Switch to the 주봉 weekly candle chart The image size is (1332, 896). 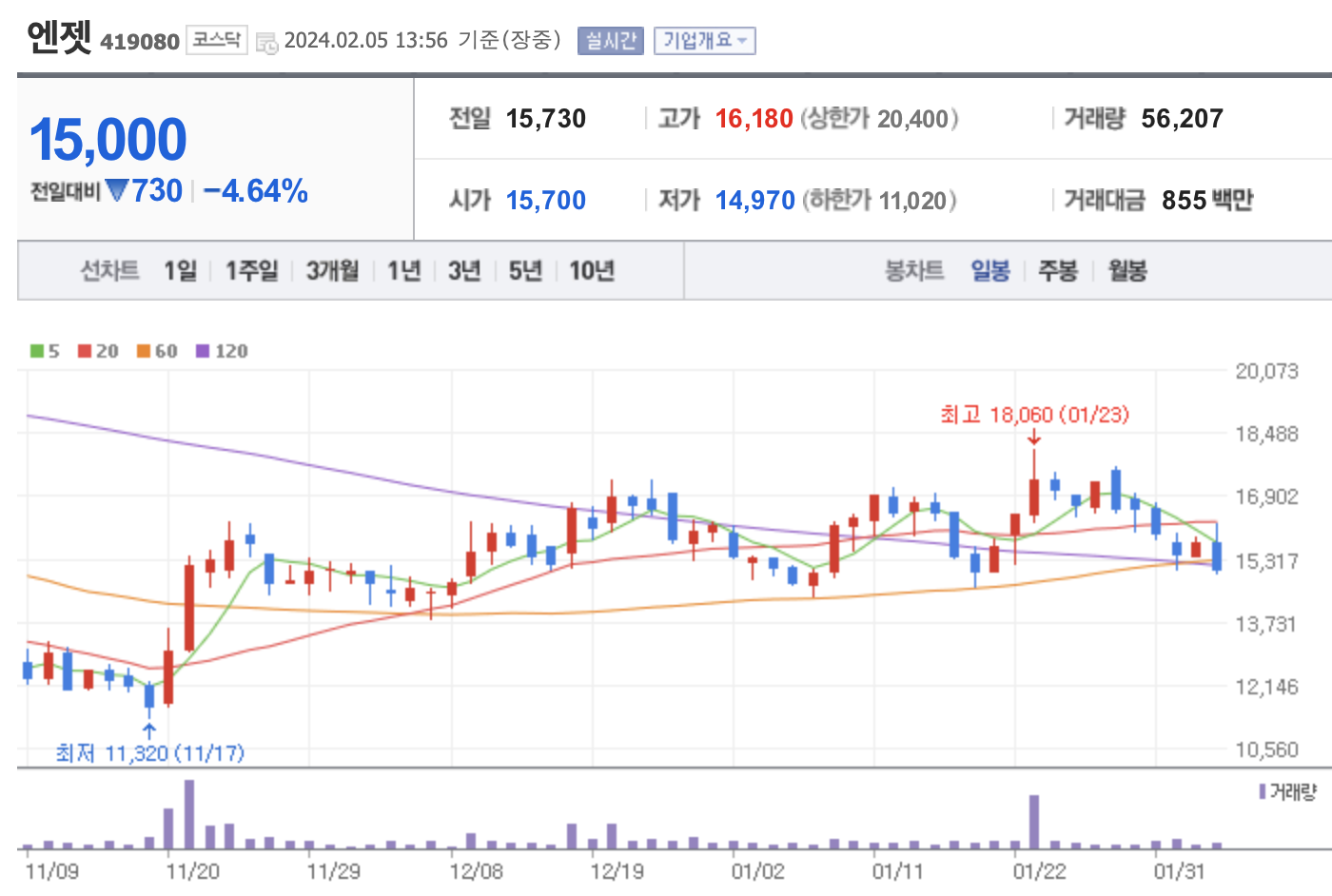point(1058,271)
